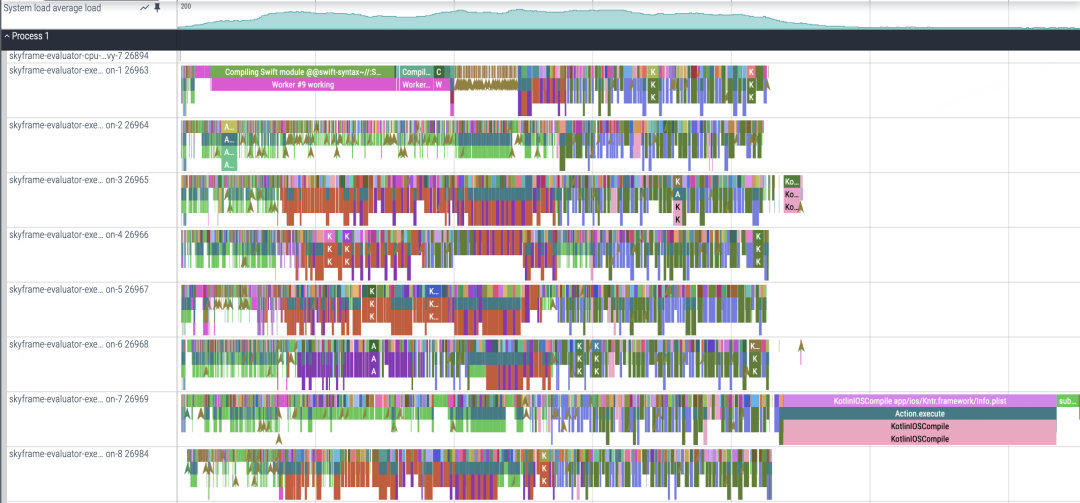This screenshot has width=1080, height=503.
Task: Click the line chart icon on System load track
Action: tap(145, 8)
